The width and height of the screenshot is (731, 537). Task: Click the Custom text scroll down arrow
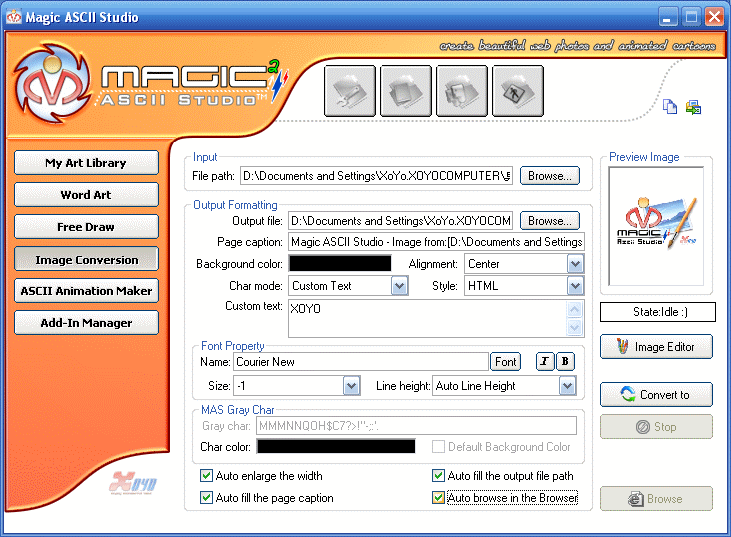(x=574, y=328)
